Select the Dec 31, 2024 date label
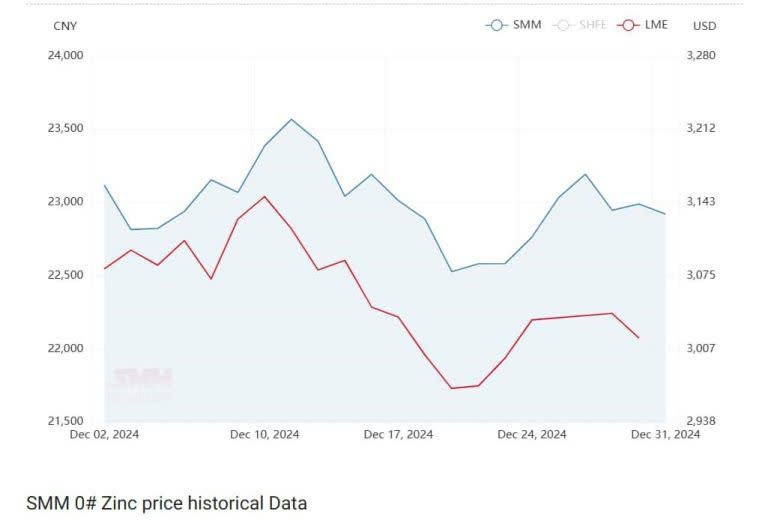Screen dimensions: 768x523 click(665, 434)
